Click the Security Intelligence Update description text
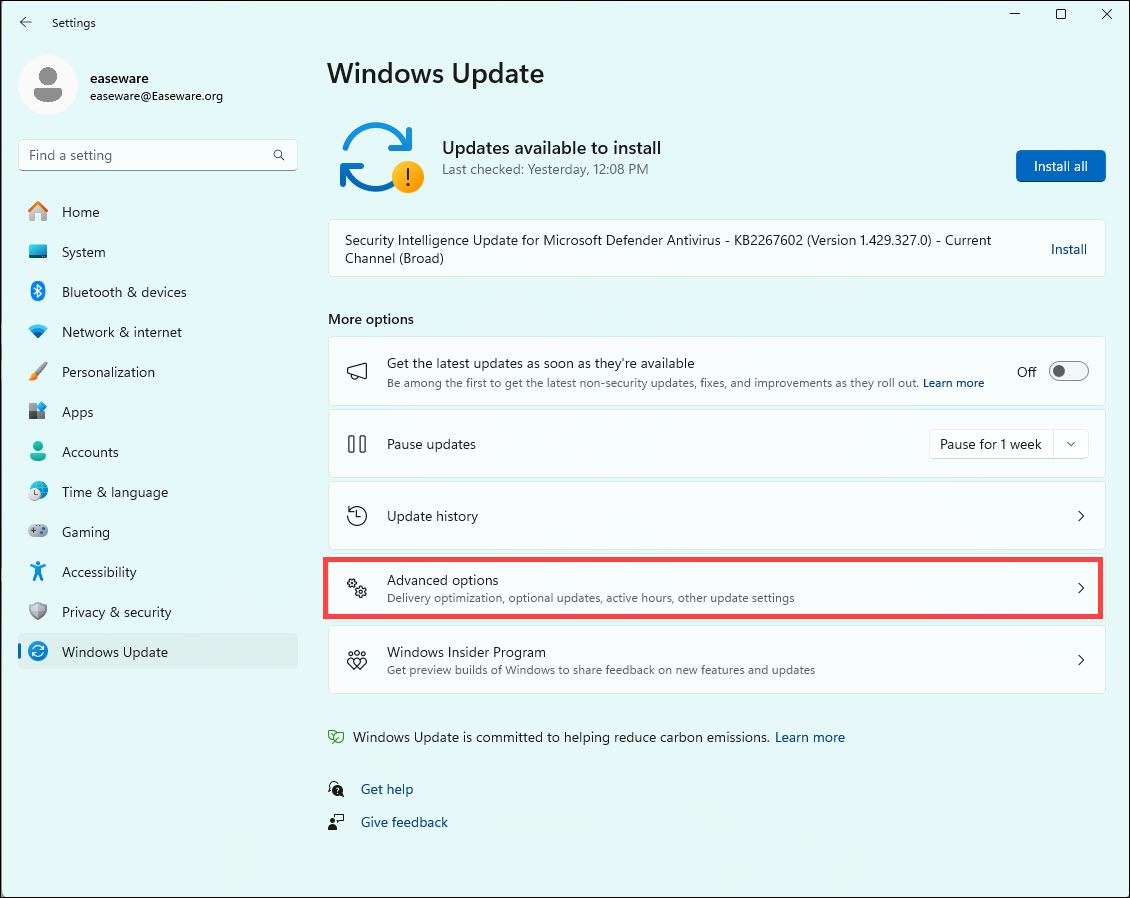Image resolution: width=1130 pixels, height=898 pixels. coord(668,249)
